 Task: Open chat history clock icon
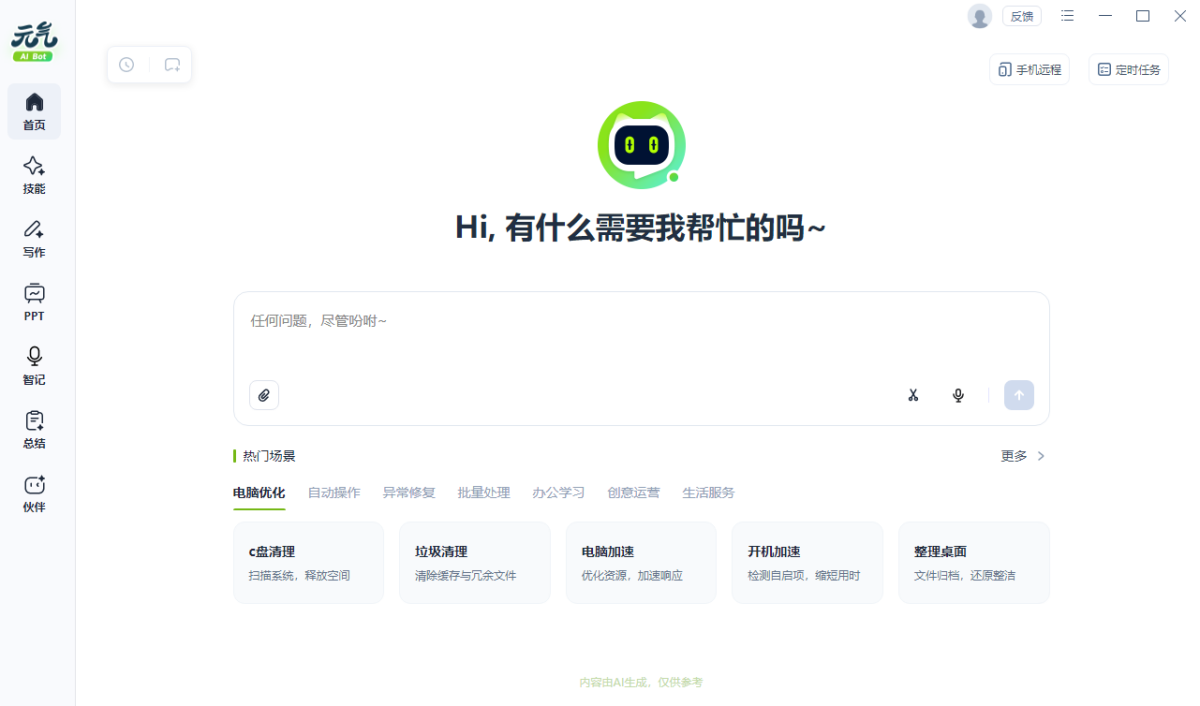click(x=127, y=65)
